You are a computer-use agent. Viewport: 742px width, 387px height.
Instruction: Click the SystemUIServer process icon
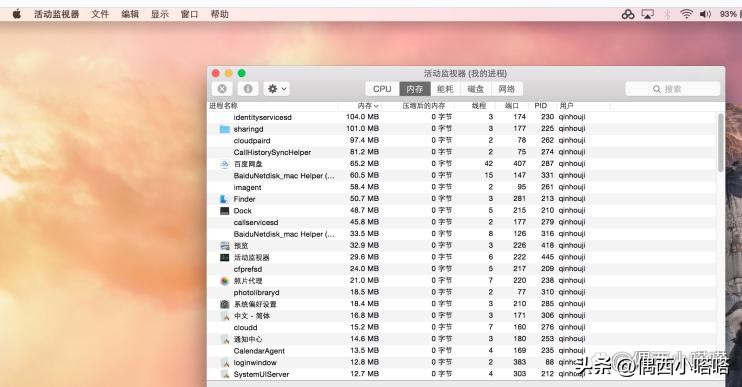point(225,374)
